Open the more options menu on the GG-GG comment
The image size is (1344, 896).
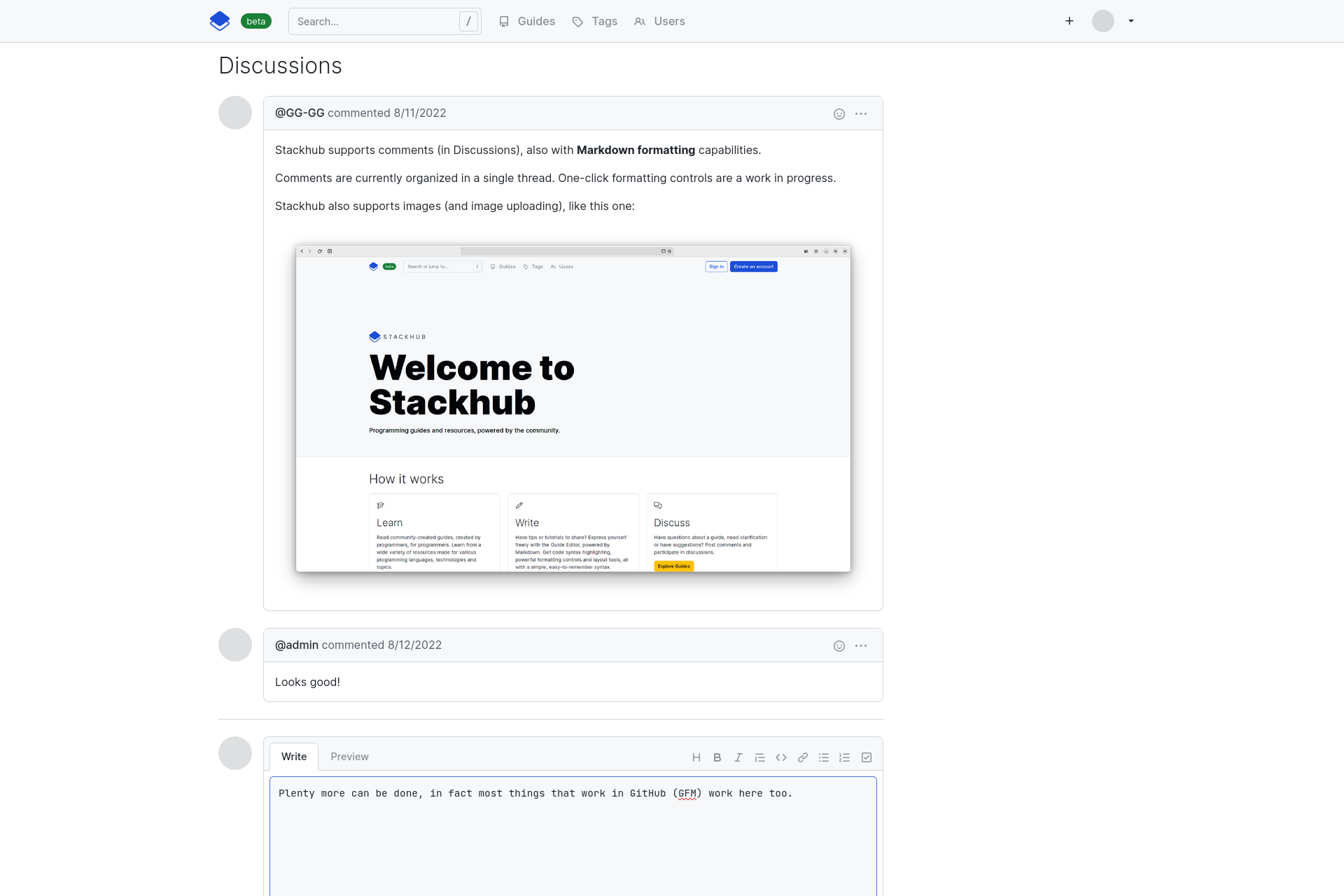click(x=861, y=114)
